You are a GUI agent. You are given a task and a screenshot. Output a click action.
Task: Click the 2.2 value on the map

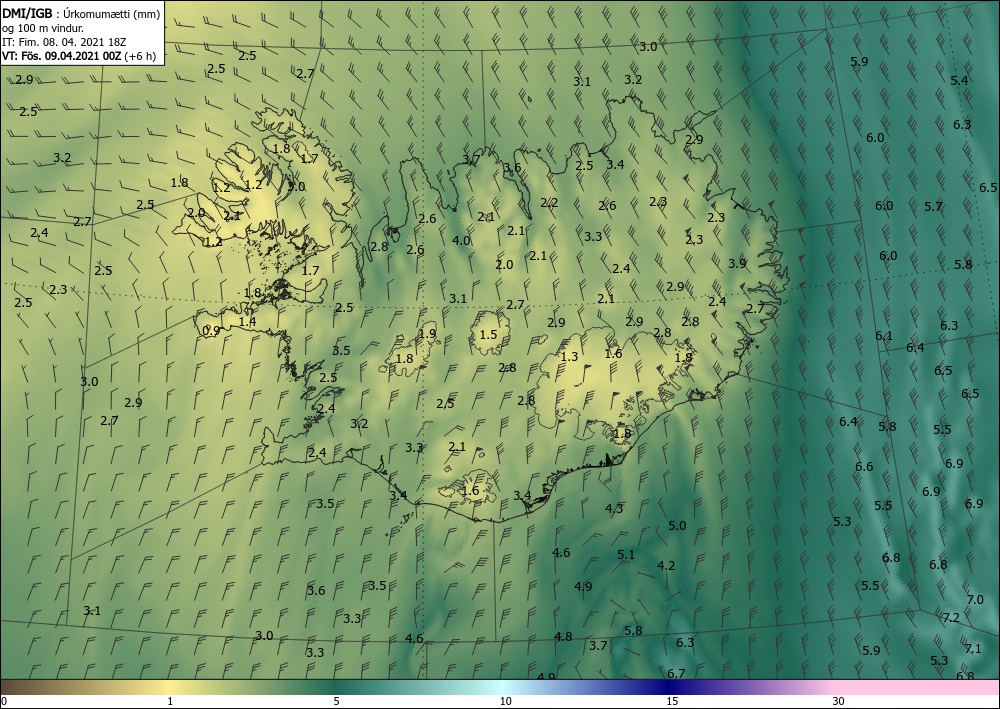coord(549,203)
